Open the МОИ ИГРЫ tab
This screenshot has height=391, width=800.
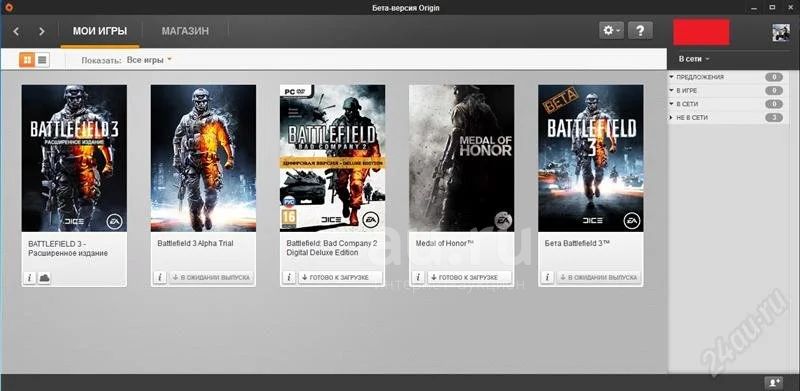pos(100,31)
